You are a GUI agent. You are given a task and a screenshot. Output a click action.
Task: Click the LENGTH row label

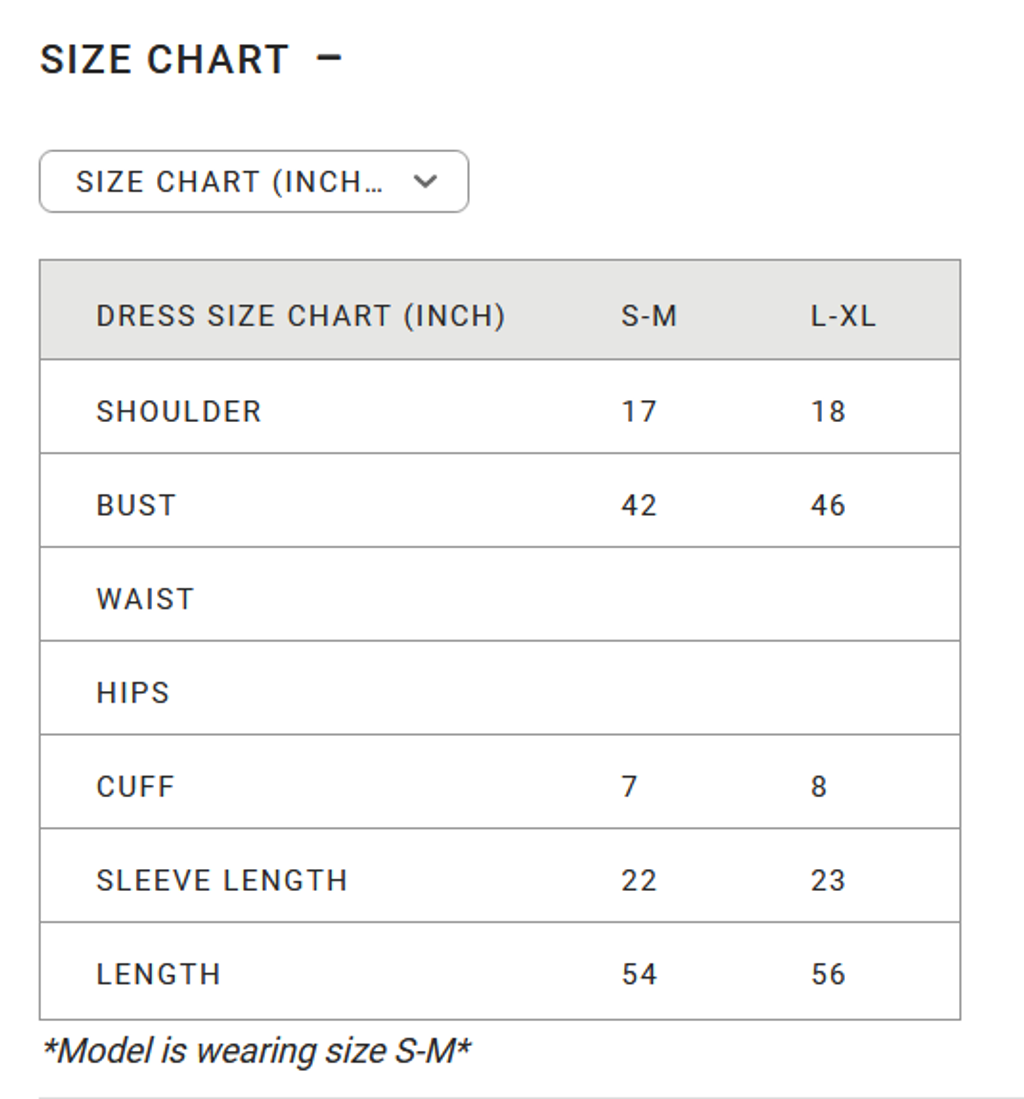click(x=158, y=975)
